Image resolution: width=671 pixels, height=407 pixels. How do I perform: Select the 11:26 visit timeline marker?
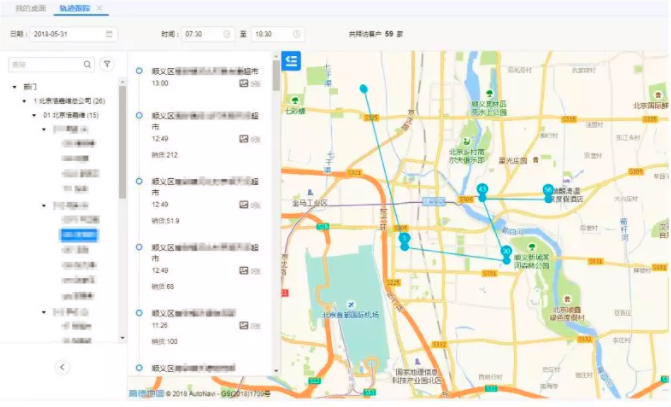pyautogui.click(x=139, y=313)
